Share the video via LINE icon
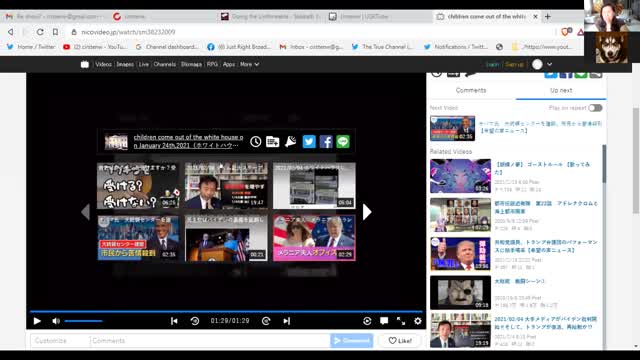The height and width of the screenshot is (360, 640). point(343,141)
